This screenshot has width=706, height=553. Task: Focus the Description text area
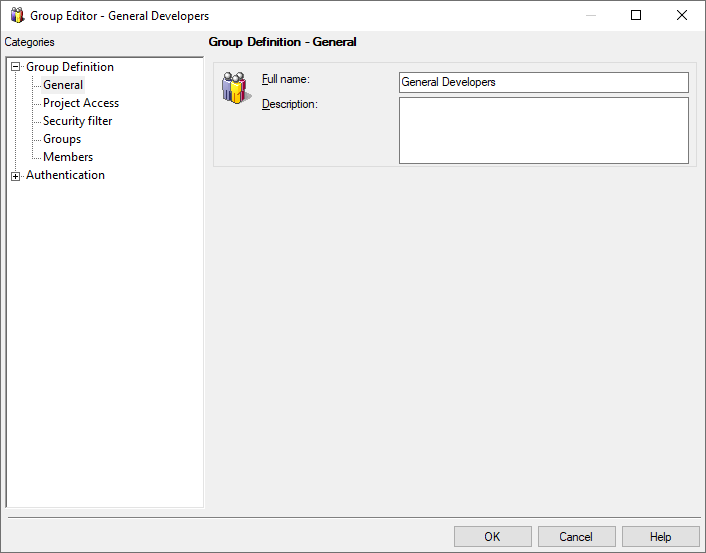pos(543,130)
